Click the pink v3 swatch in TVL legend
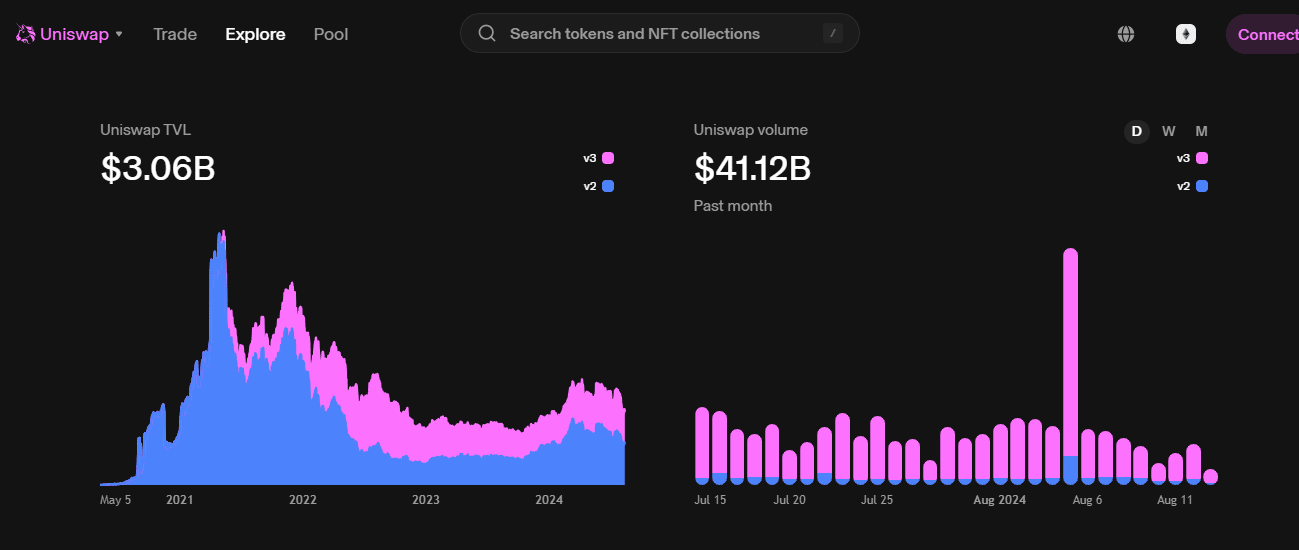This screenshot has height=550, width=1299. [x=608, y=158]
